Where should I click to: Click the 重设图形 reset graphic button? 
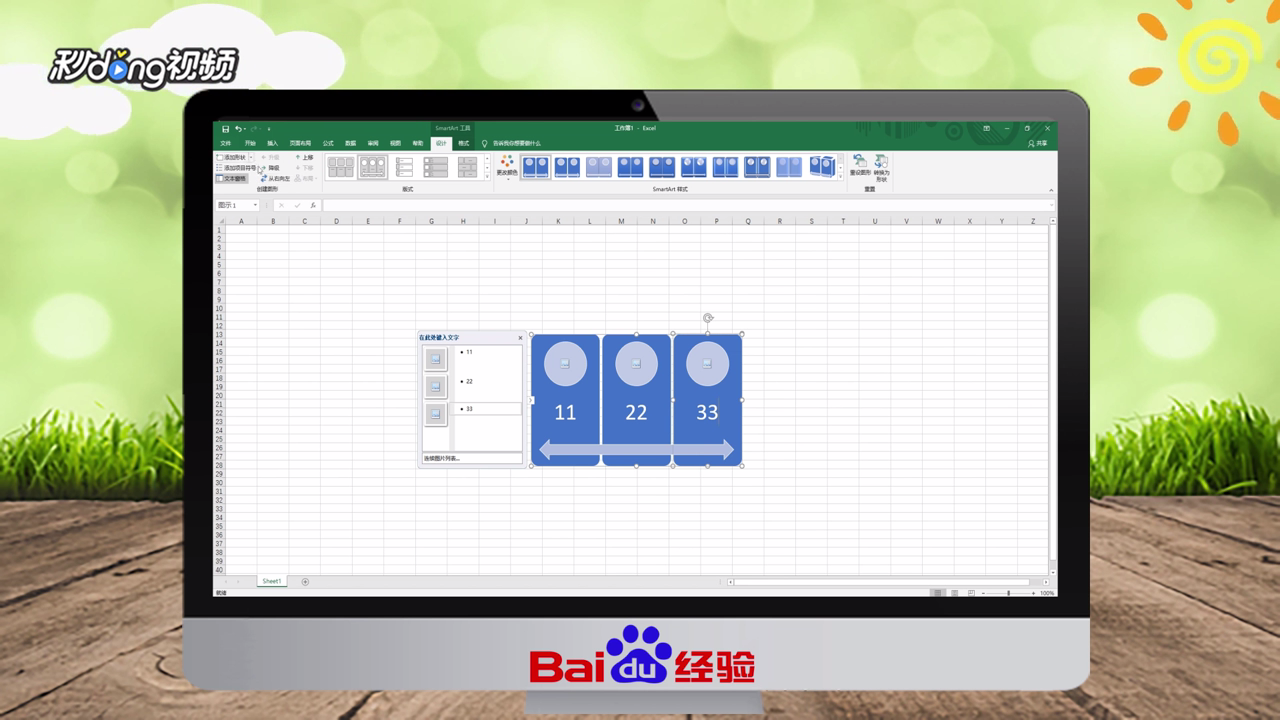tap(860, 166)
